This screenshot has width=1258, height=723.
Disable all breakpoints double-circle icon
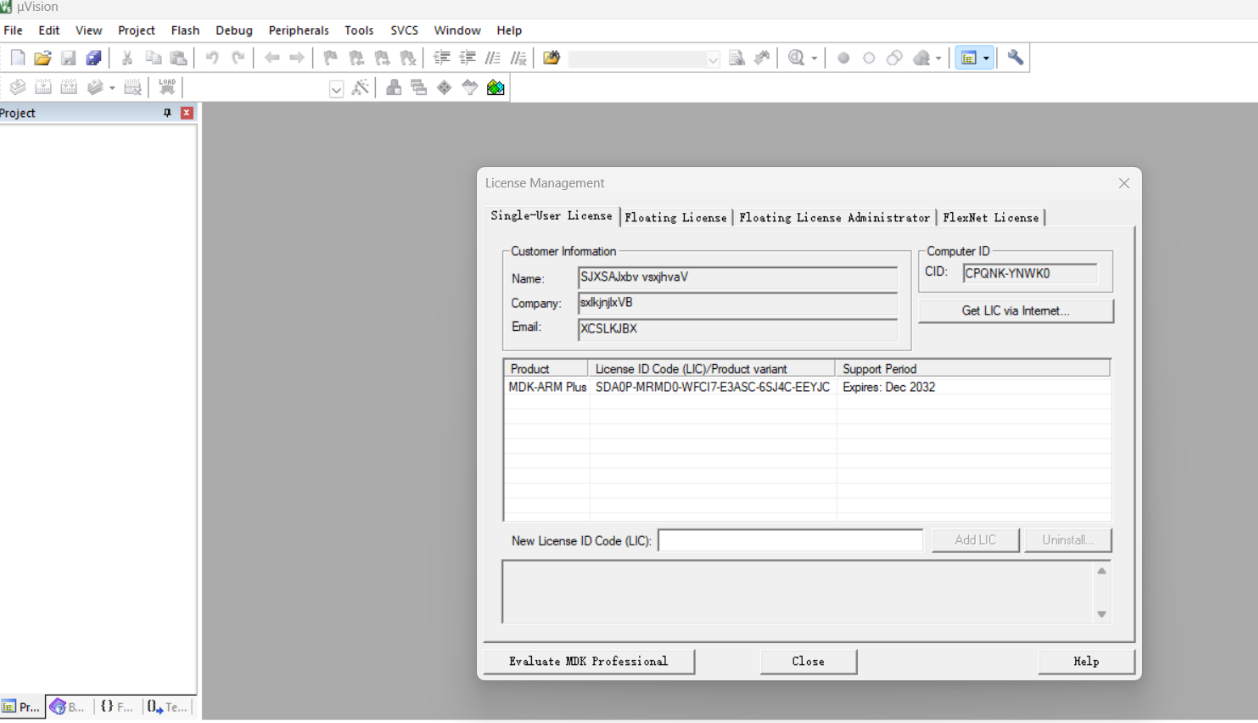pos(894,58)
